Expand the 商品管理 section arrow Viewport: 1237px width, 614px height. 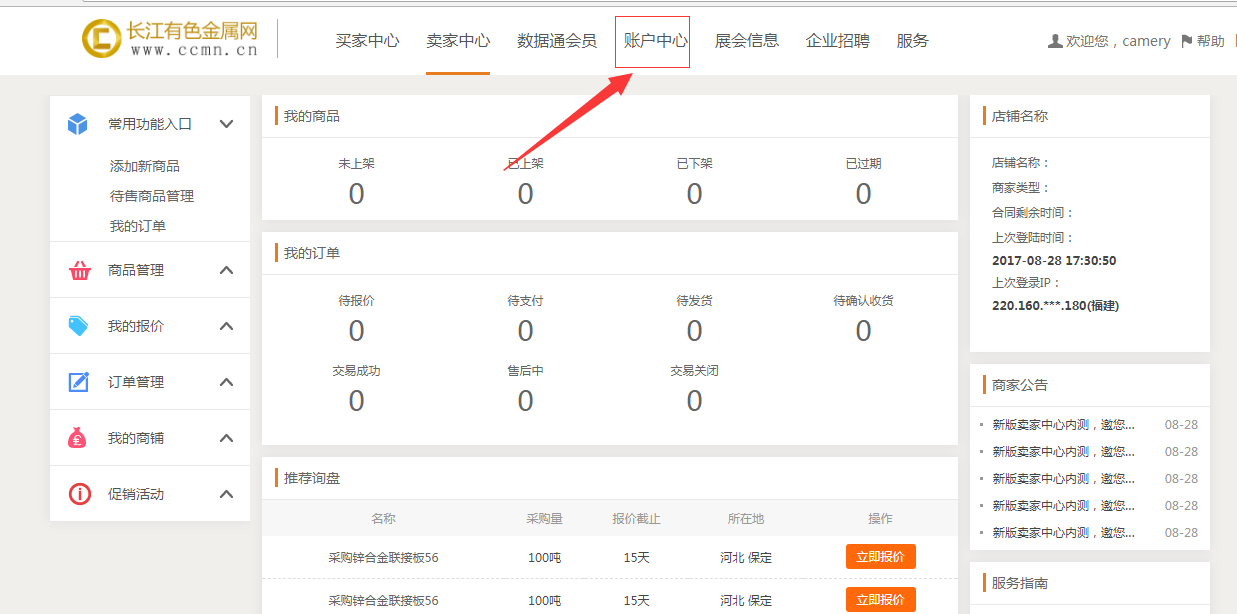pos(226,270)
